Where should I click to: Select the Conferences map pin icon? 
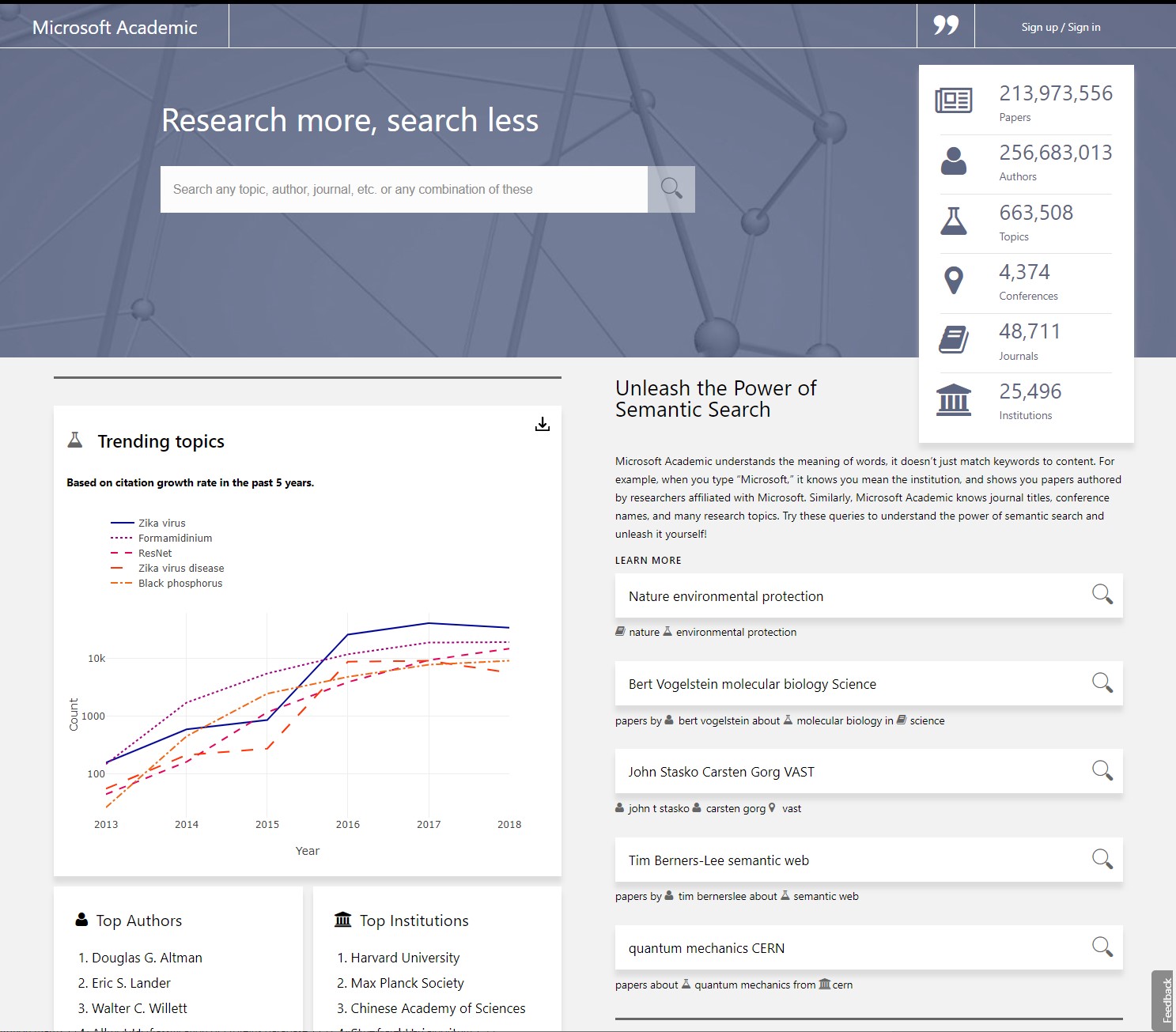954,281
